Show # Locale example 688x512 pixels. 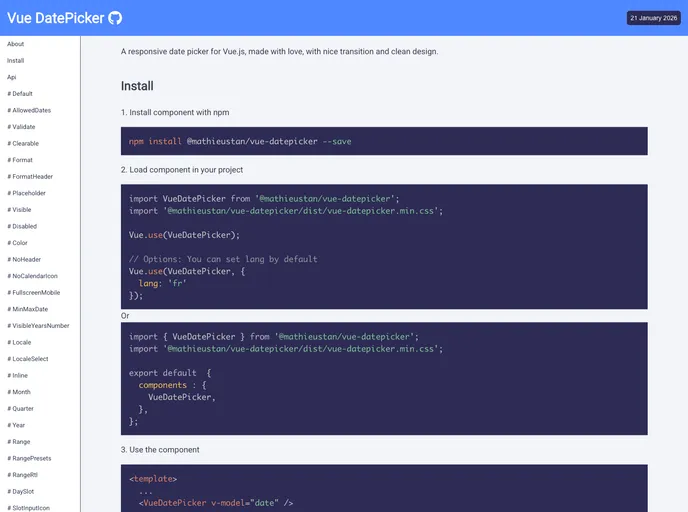[19, 342]
